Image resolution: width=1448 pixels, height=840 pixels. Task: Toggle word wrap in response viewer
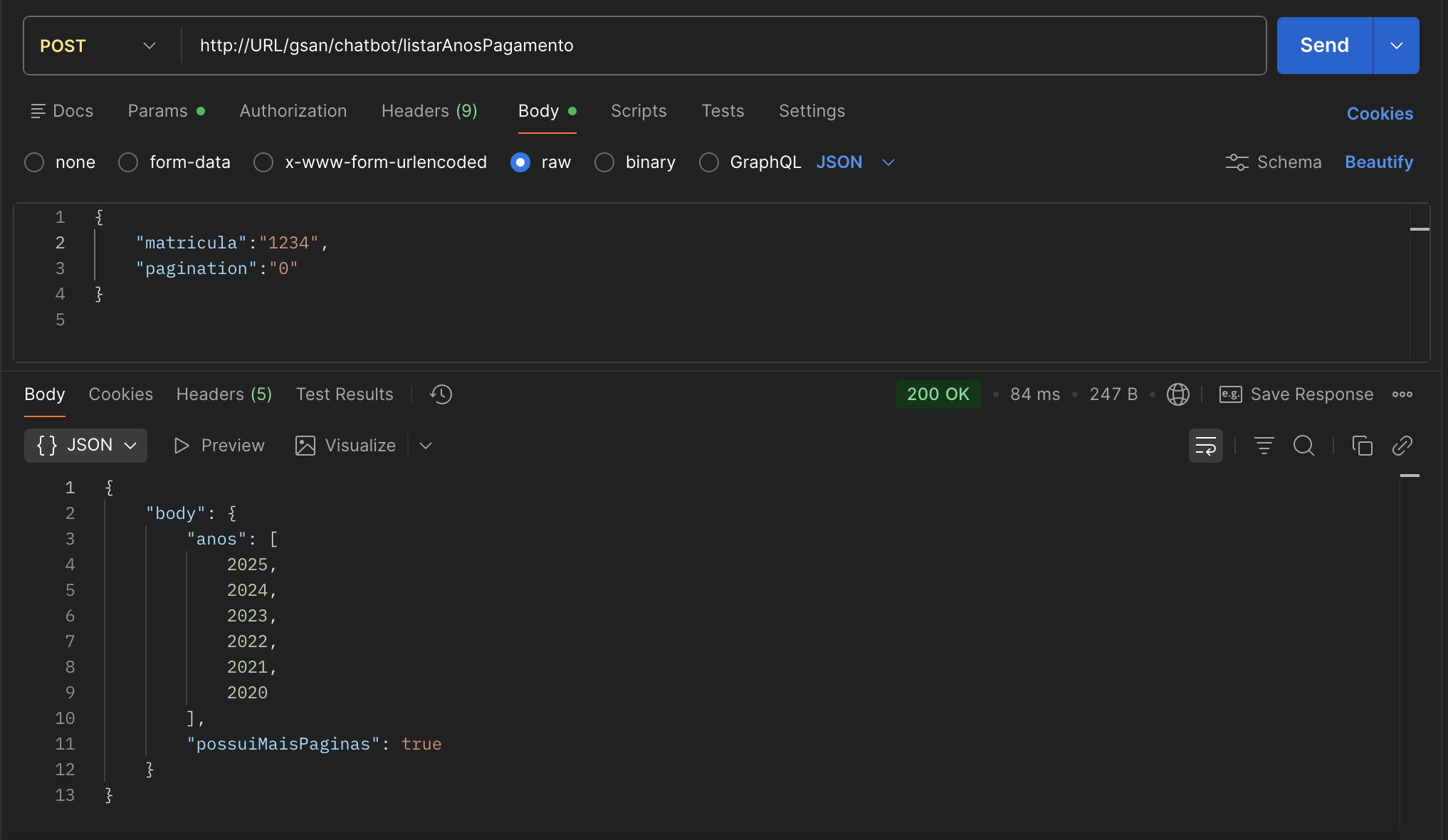1205,446
